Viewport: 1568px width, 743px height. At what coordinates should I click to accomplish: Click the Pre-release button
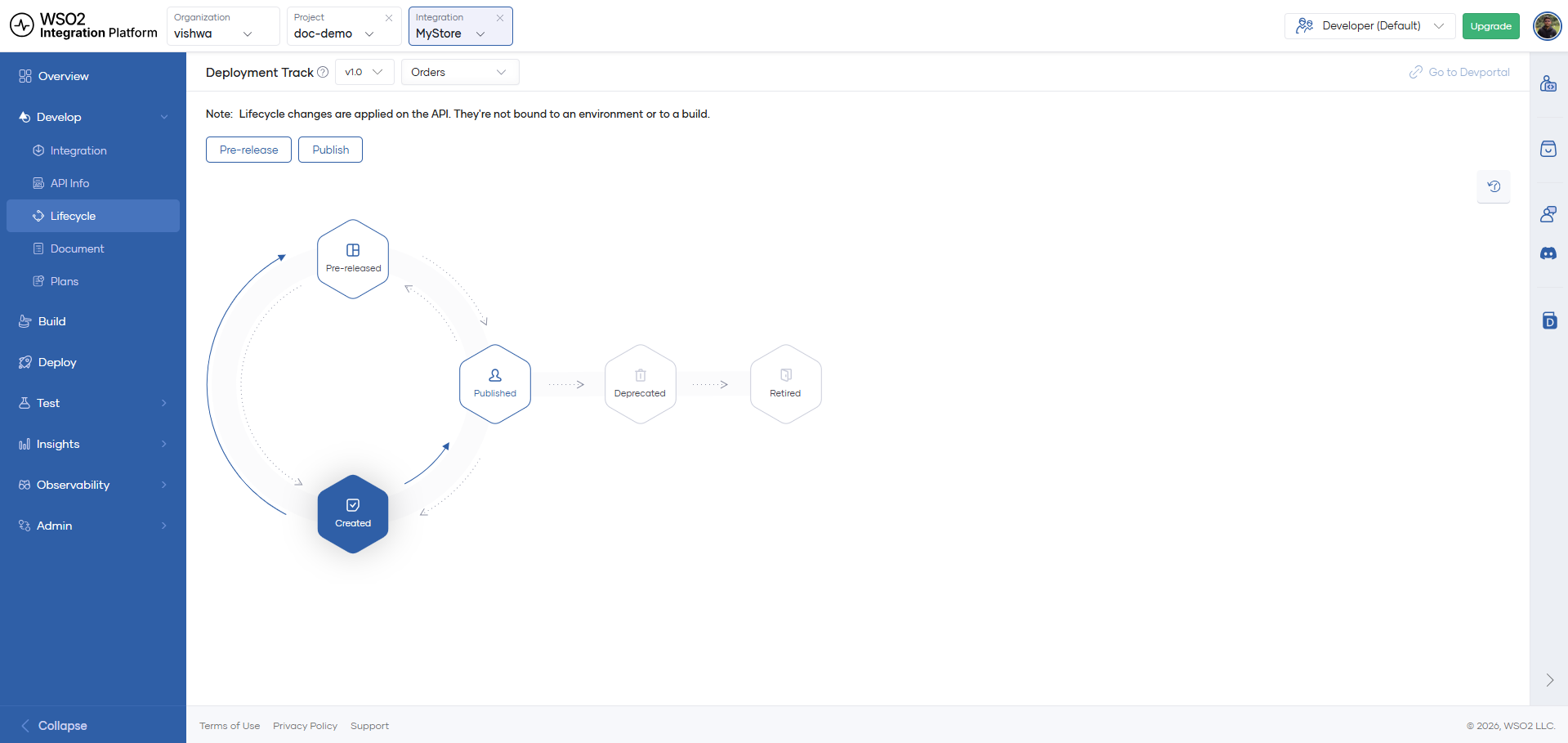pyautogui.click(x=248, y=150)
